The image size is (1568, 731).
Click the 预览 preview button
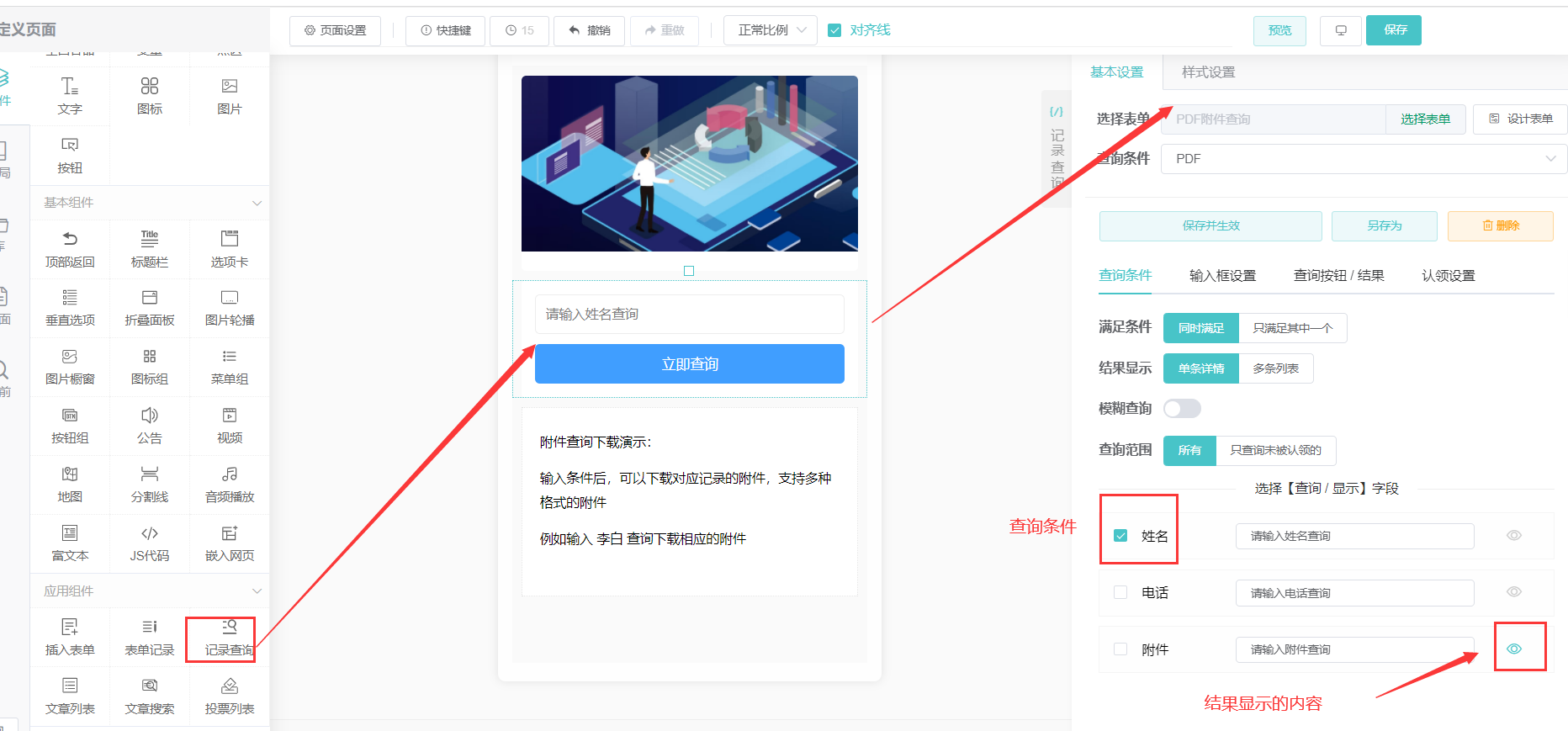click(1280, 30)
